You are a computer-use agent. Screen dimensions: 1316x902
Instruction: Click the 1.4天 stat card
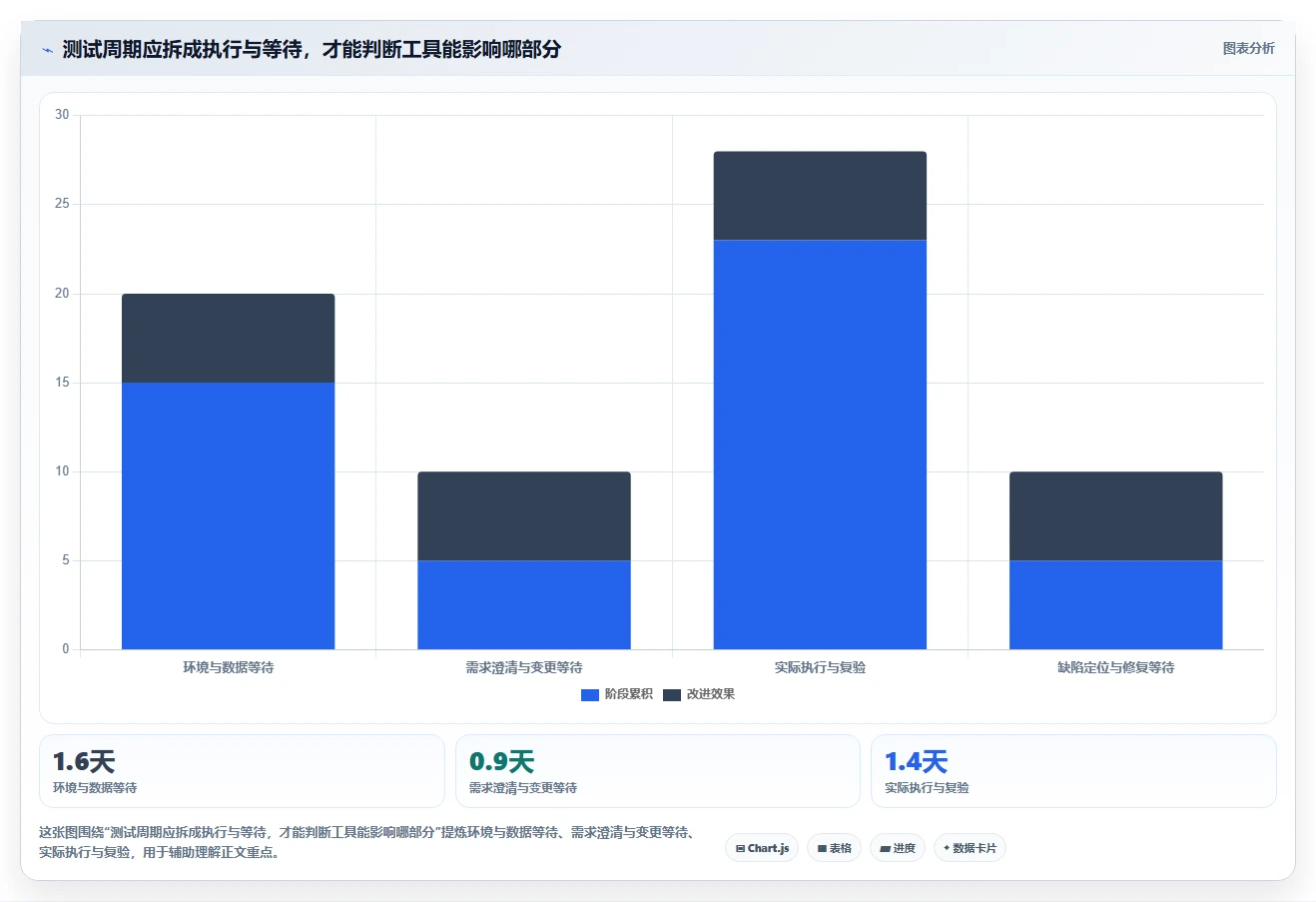tap(1073, 771)
